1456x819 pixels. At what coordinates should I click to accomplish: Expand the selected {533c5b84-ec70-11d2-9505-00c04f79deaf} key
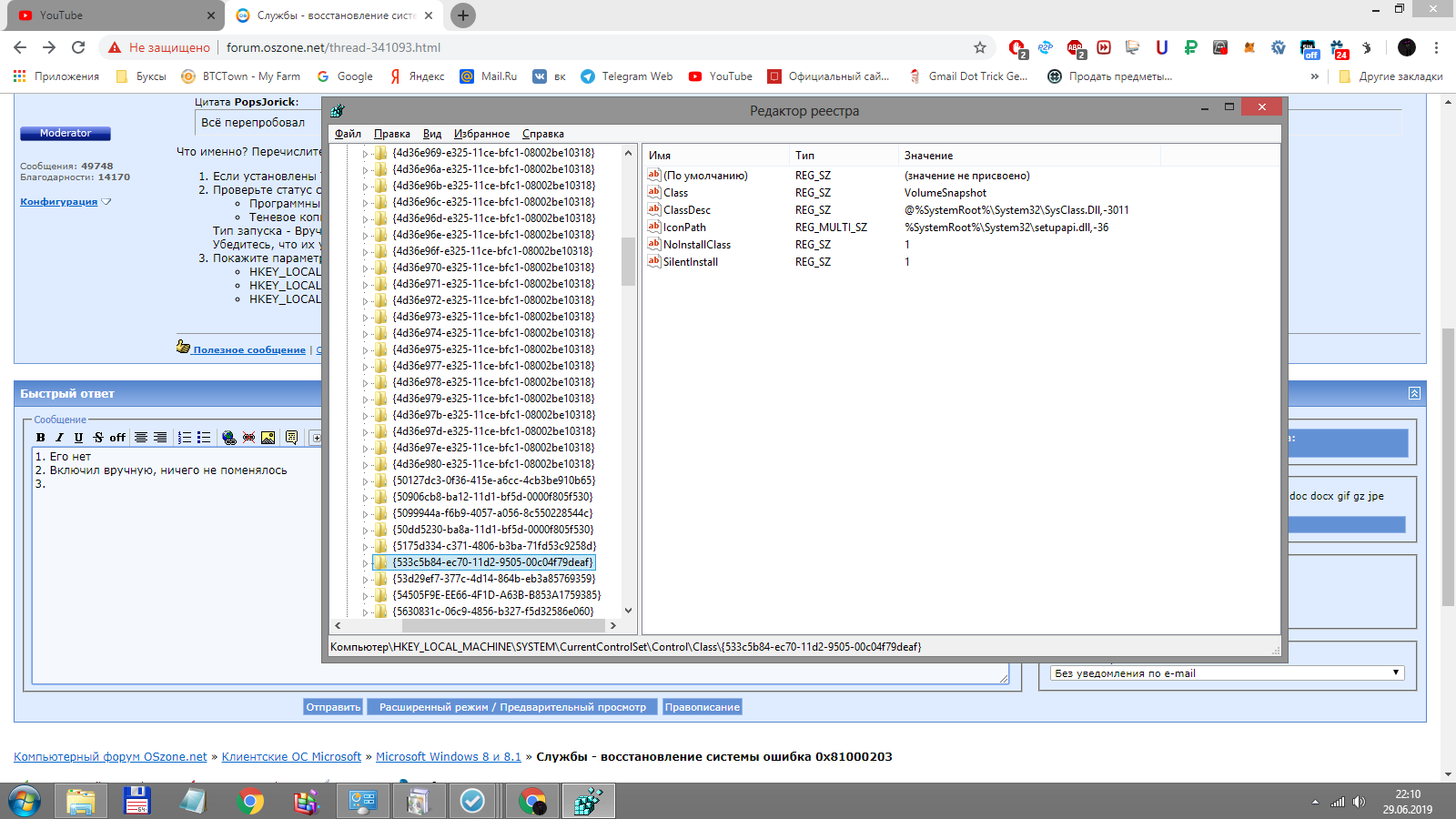tap(365, 562)
